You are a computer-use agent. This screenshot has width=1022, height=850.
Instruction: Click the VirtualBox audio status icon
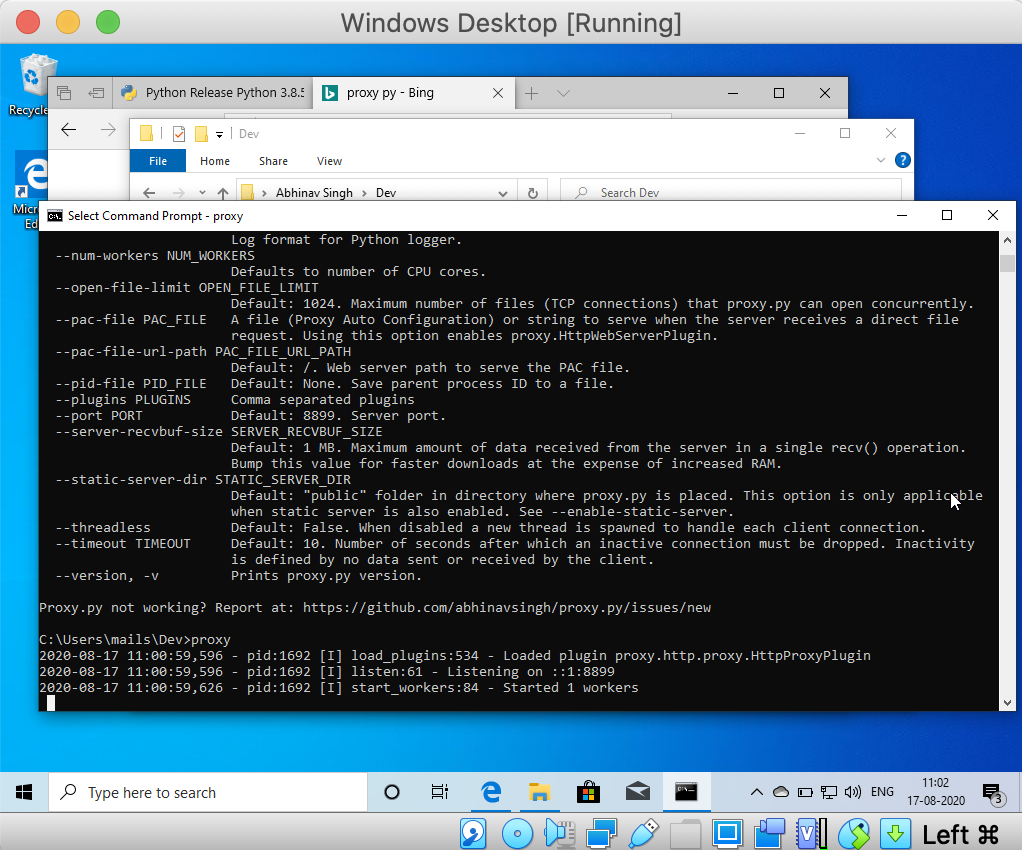(558, 832)
